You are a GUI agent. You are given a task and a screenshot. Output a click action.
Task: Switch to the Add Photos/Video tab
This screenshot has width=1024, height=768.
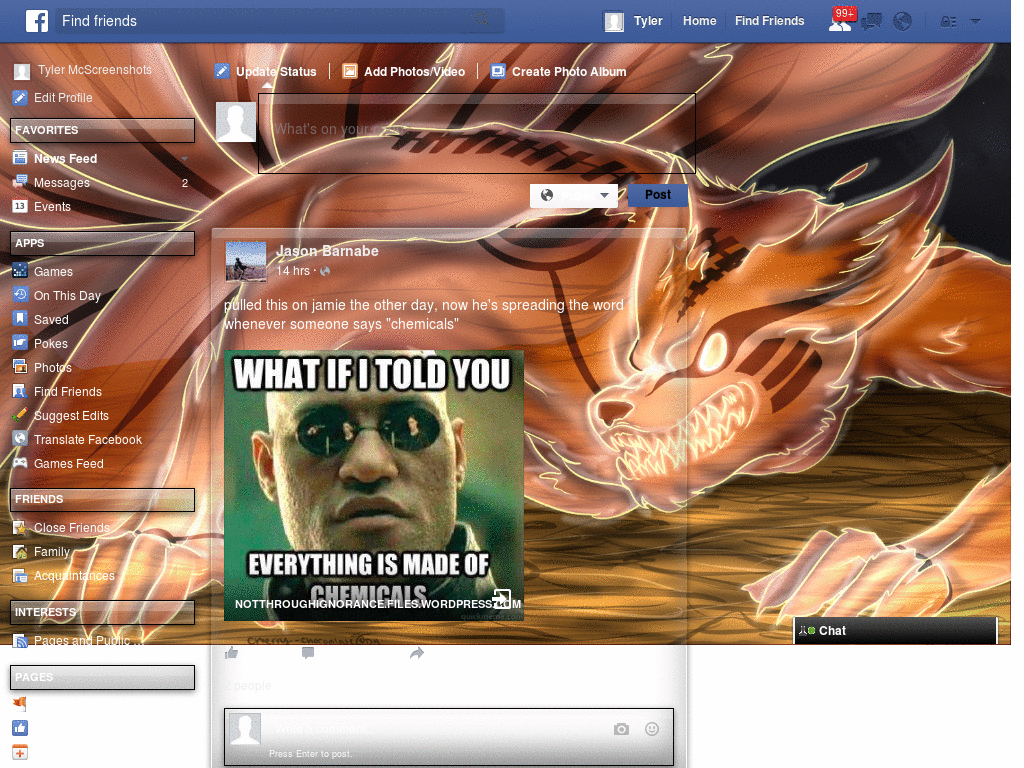404,71
